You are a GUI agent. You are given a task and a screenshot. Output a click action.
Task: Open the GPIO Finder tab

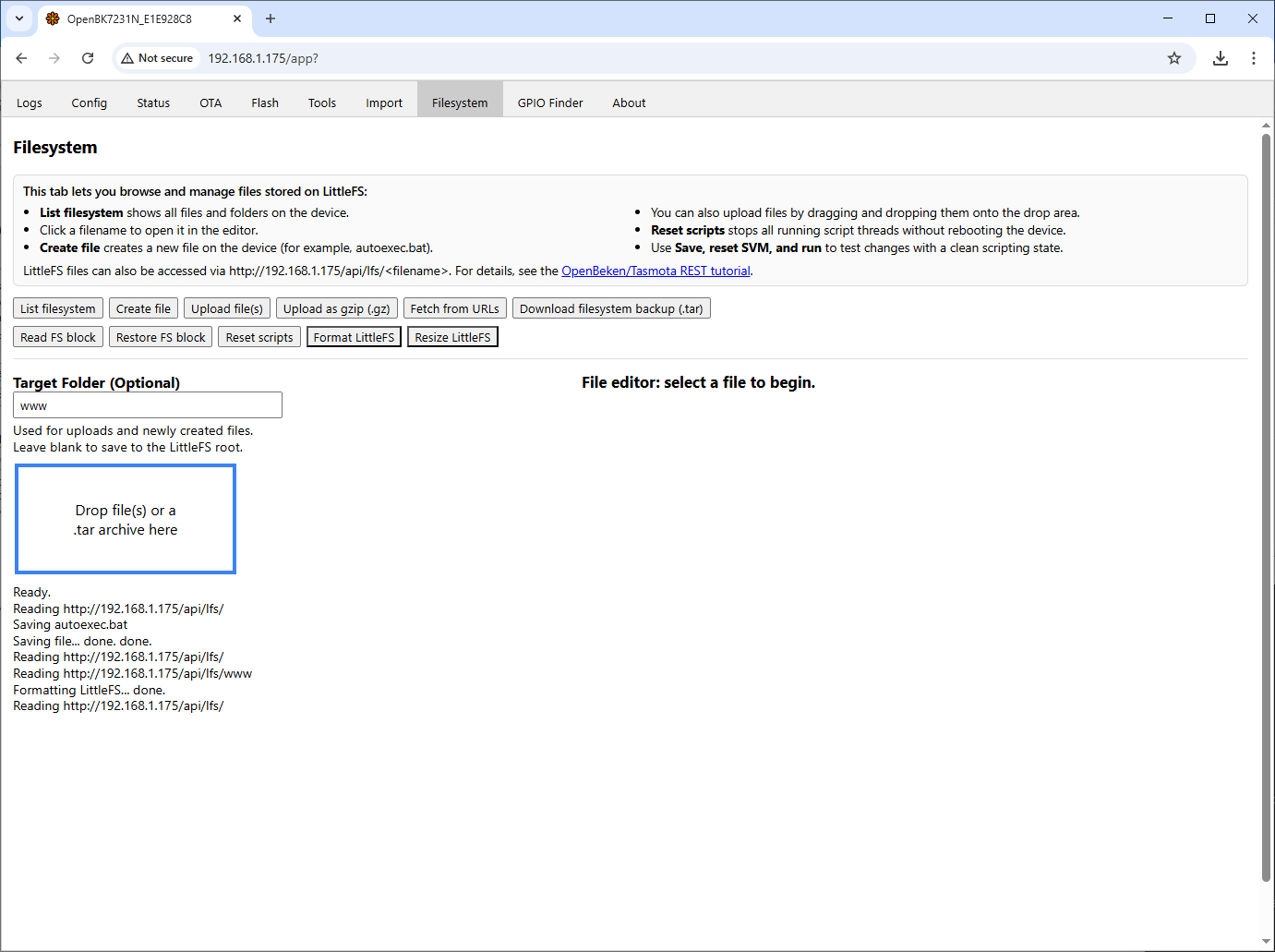tap(550, 102)
